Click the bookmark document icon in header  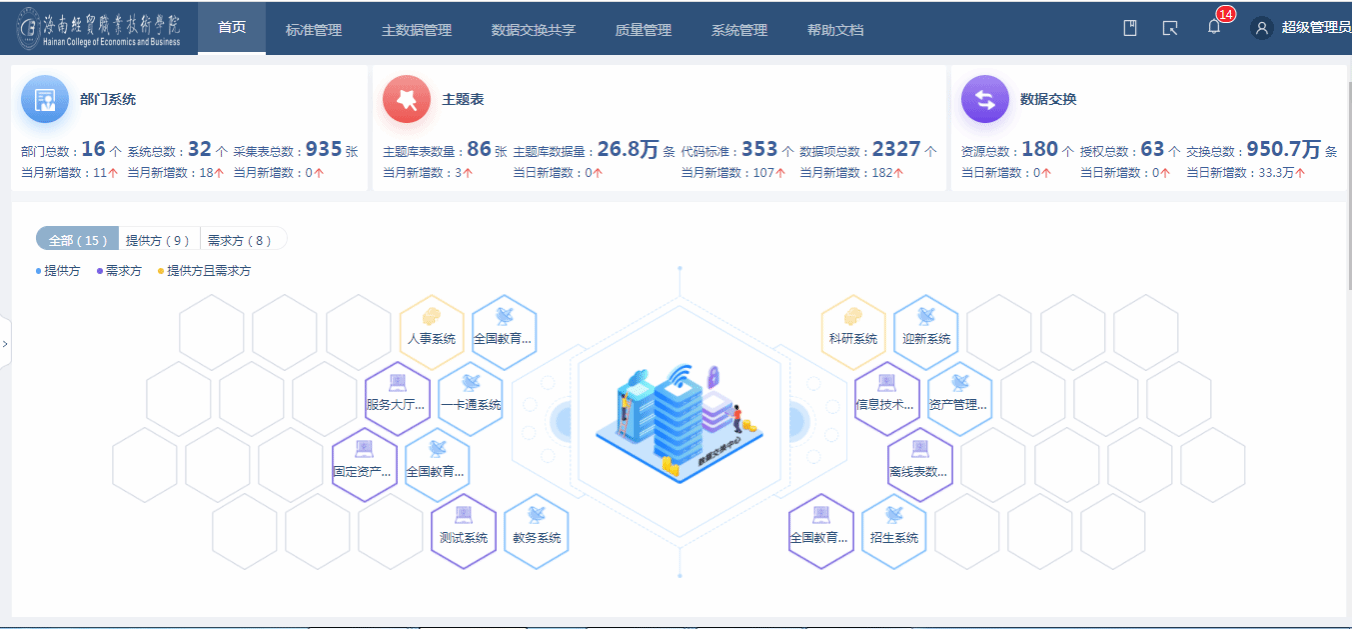(1130, 28)
